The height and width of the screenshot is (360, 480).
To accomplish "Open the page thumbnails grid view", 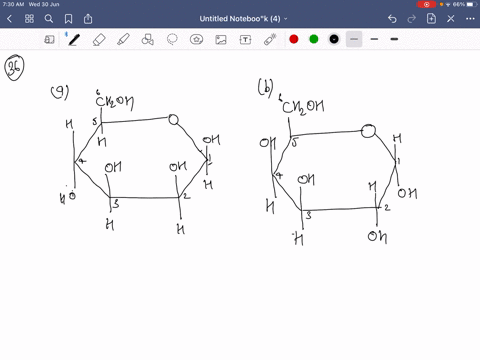I will click(29, 19).
